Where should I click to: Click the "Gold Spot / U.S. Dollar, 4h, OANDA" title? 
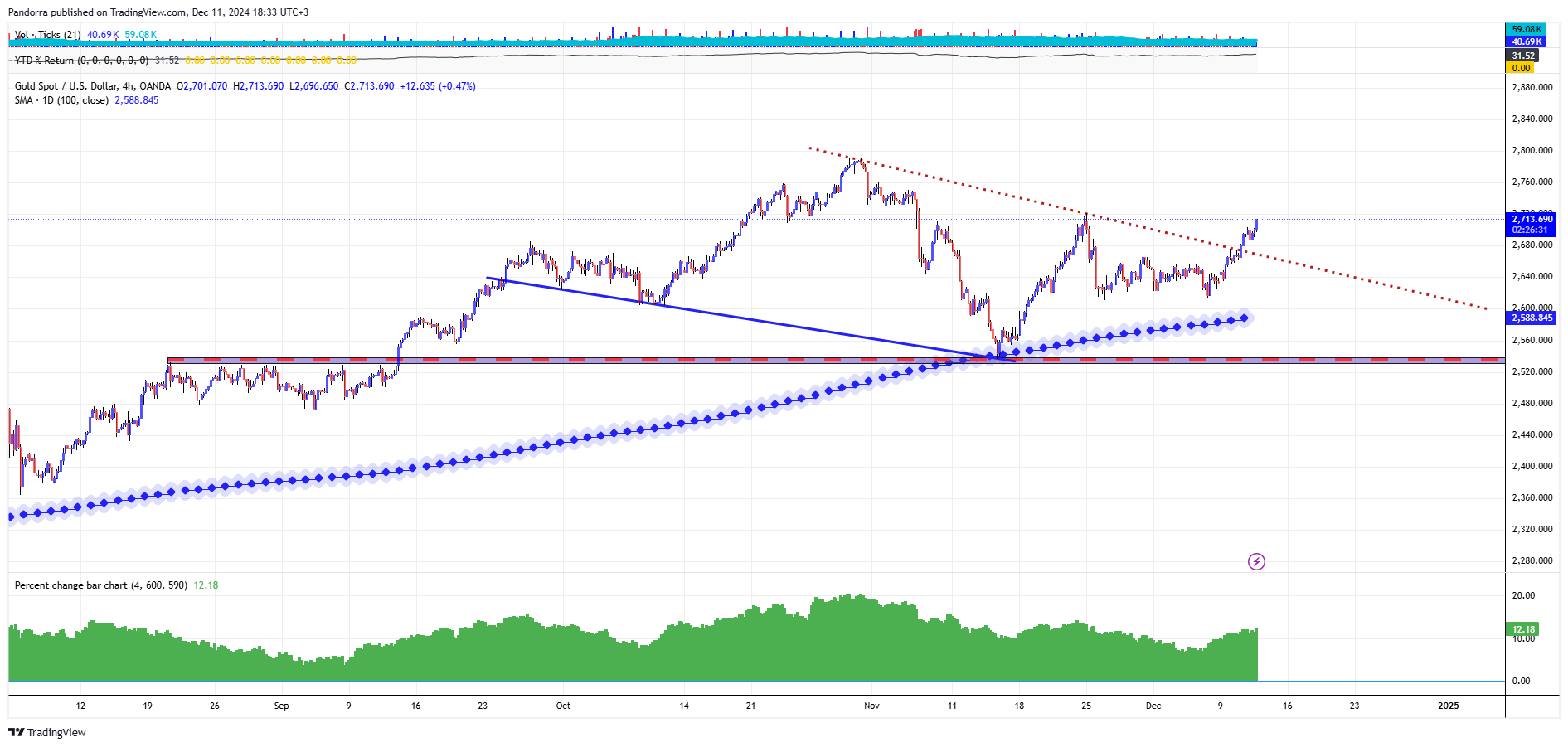(93, 86)
